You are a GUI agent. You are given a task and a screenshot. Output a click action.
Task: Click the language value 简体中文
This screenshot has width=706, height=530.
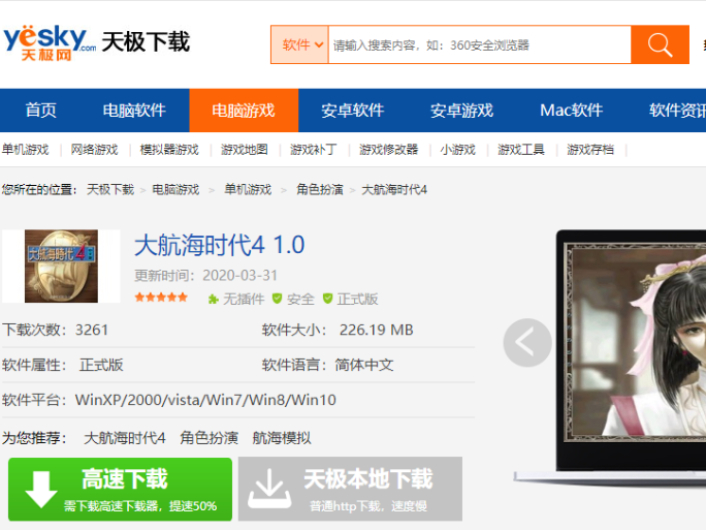coord(364,365)
